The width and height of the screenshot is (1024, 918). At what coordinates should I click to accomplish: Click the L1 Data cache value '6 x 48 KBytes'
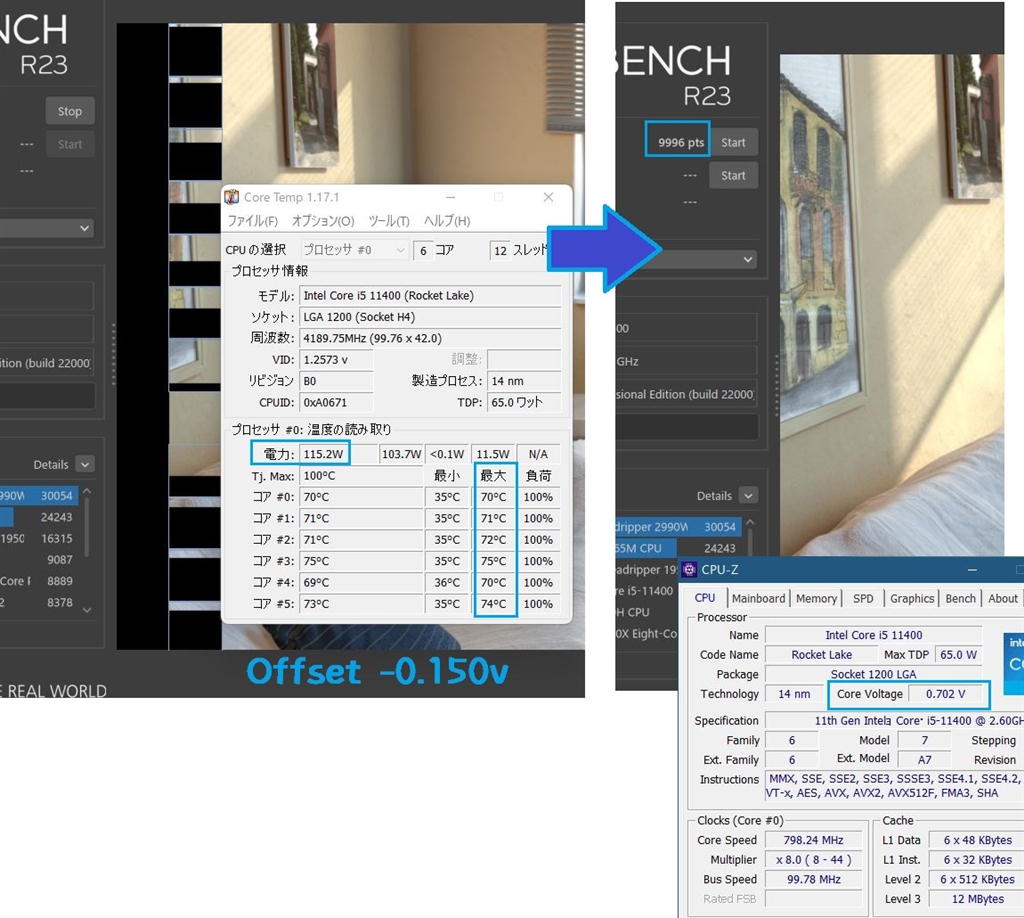pos(978,840)
